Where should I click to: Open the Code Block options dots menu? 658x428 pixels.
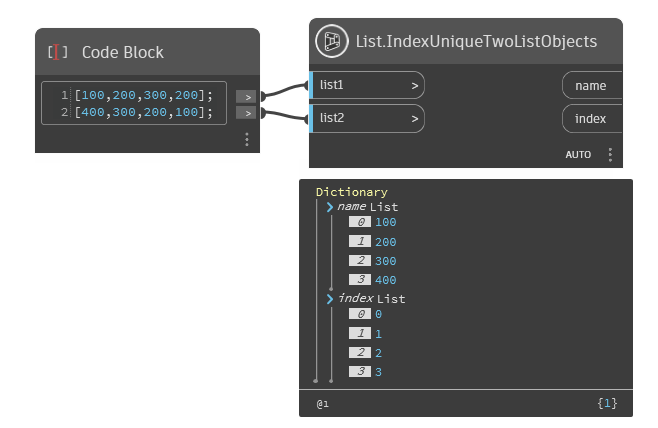tap(246, 139)
